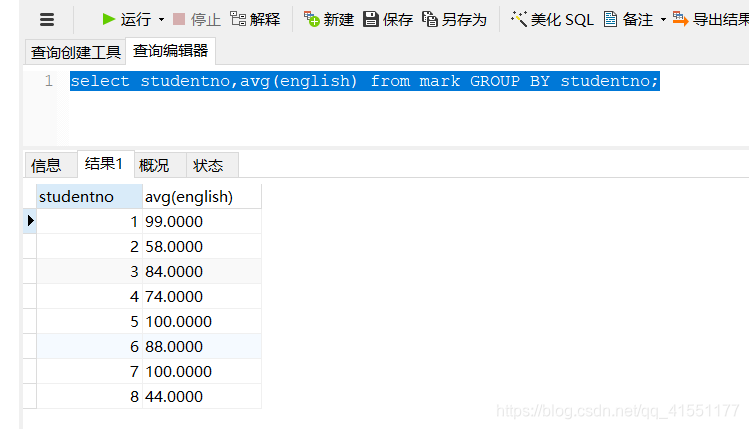Click the row selector for student 4
The height and width of the screenshot is (429, 749).
[x=30, y=296]
